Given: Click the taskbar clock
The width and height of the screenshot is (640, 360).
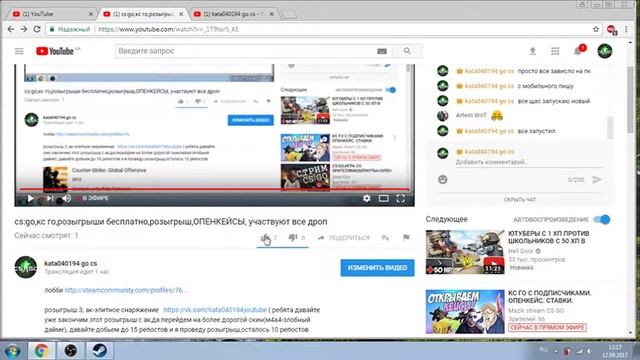Looking at the screenshot, I should pos(615,351).
